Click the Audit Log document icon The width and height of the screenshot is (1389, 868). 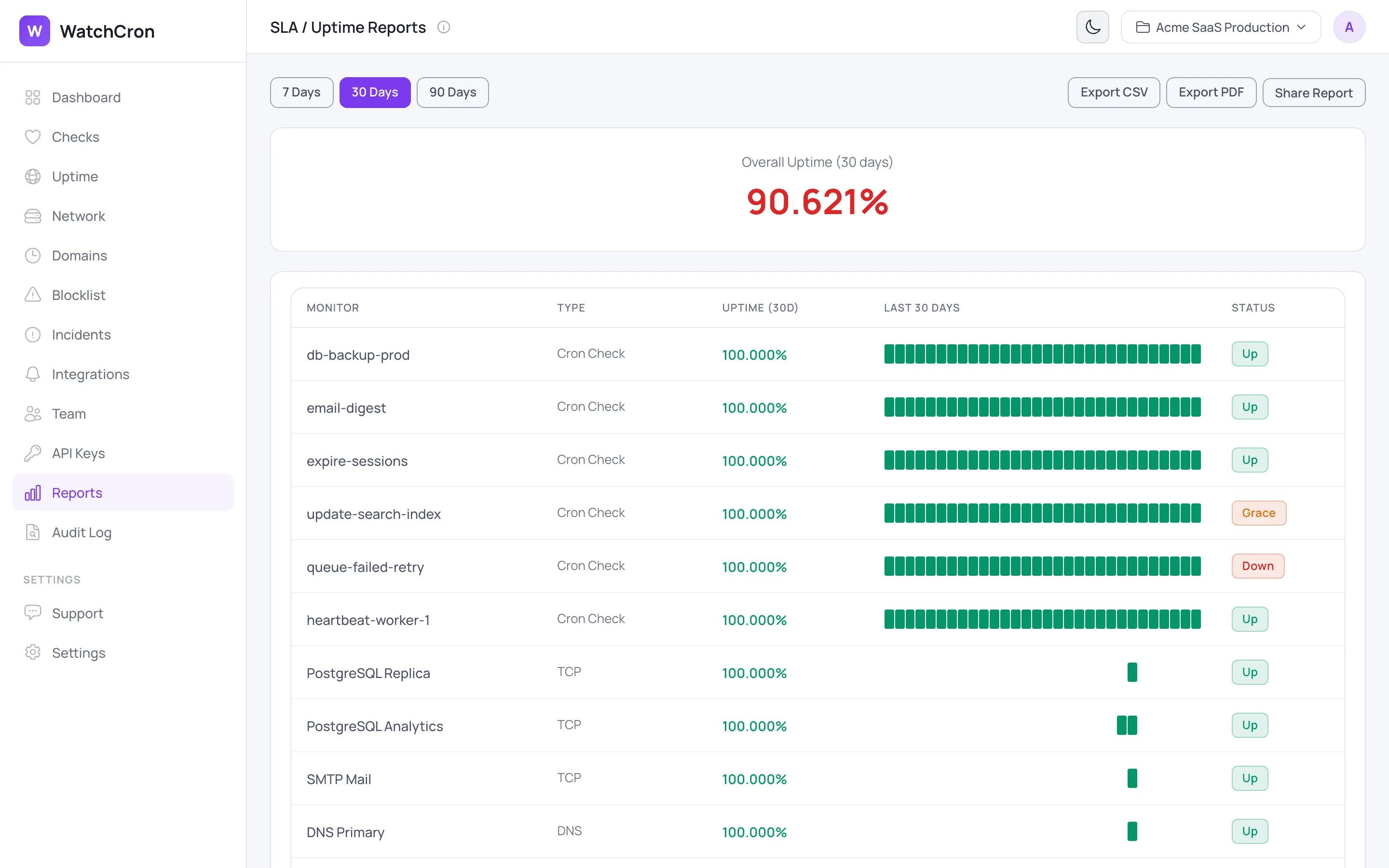coord(33,533)
